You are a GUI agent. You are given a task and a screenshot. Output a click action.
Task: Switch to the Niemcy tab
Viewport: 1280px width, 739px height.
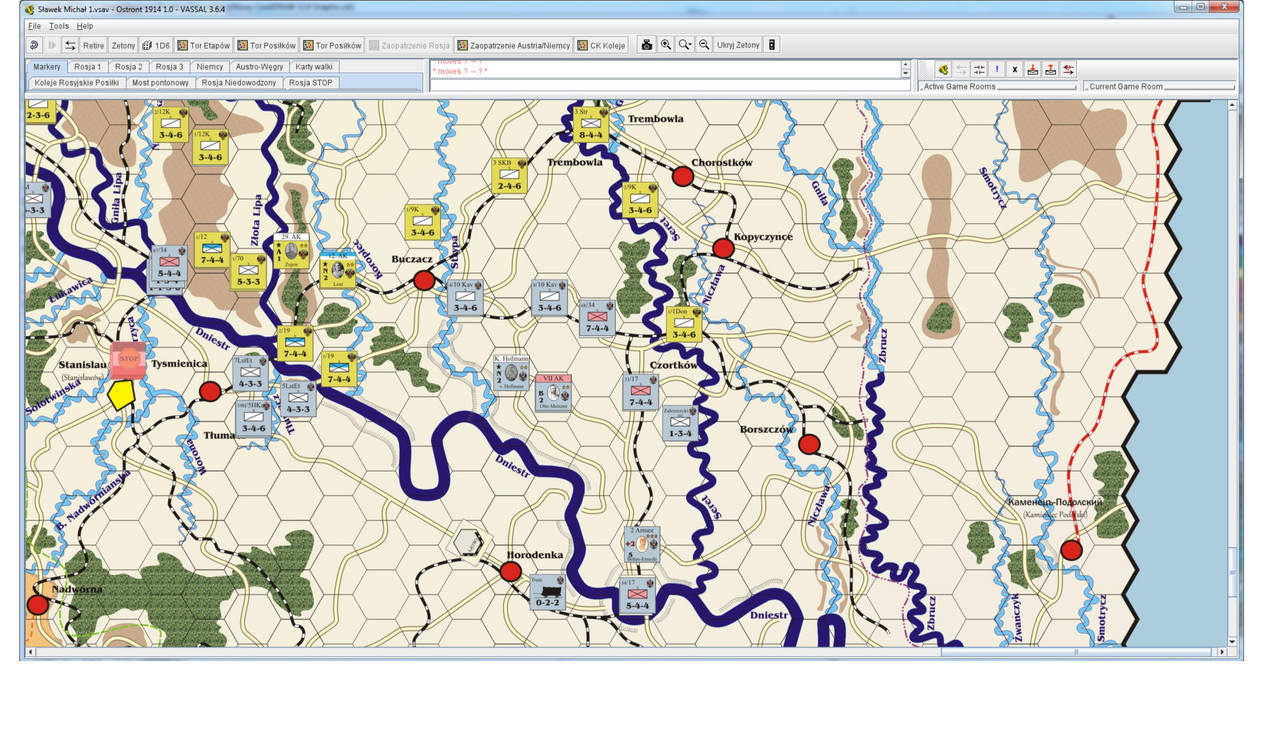[209, 67]
